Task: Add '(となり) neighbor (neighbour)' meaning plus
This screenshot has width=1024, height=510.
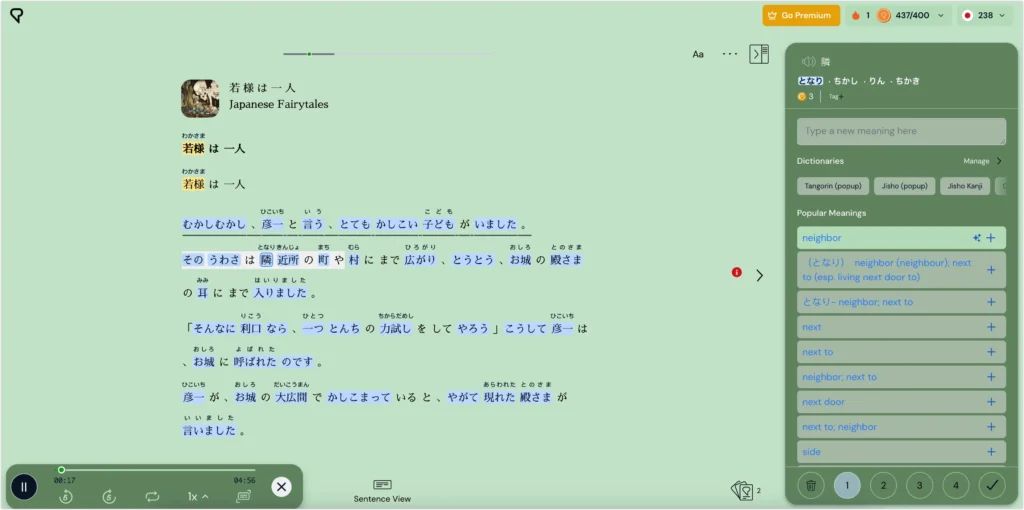Action: tap(991, 270)
